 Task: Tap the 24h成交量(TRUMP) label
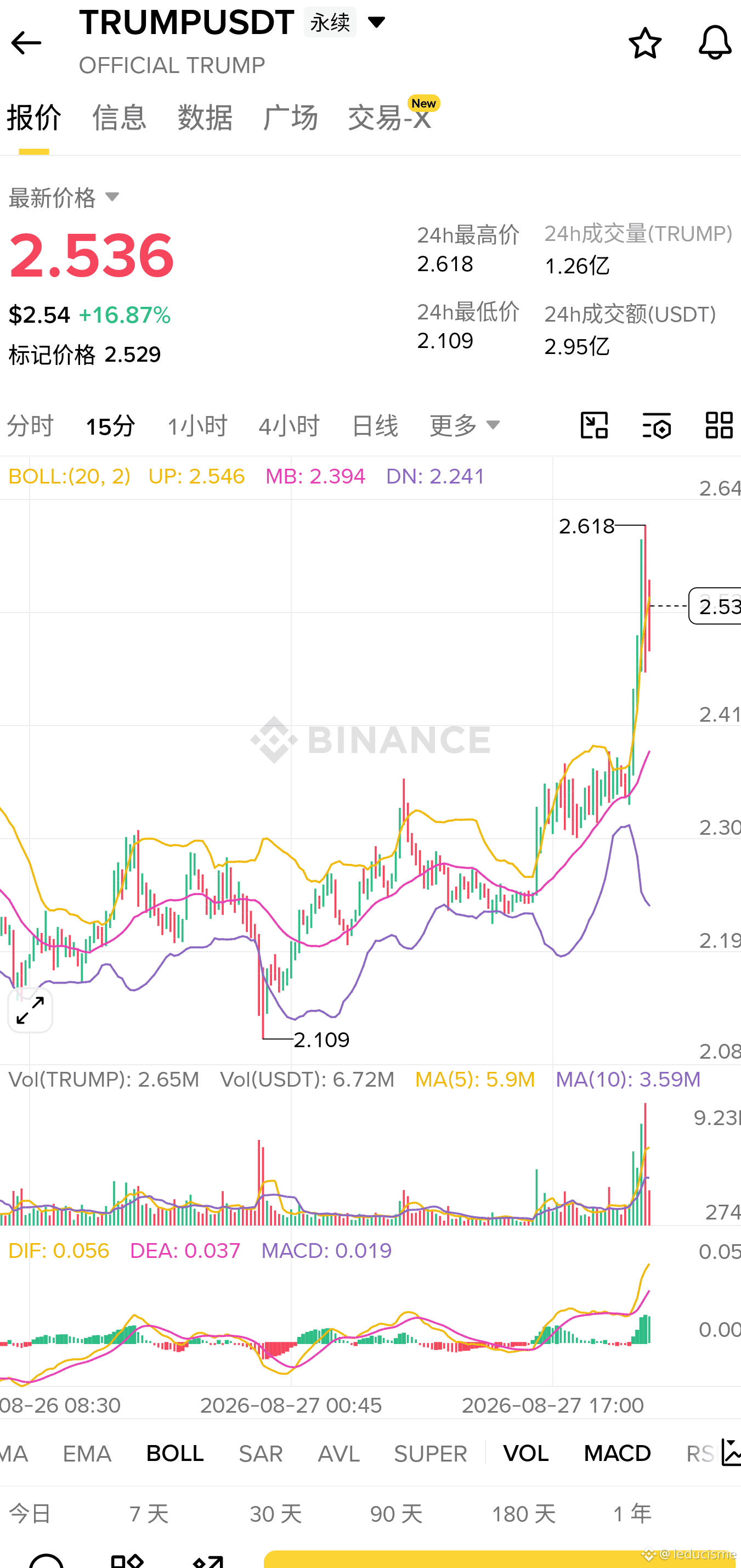tap(638, 234)
